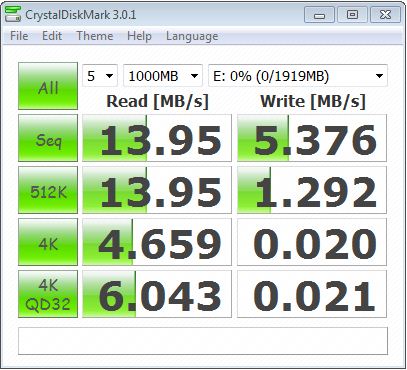This screenshot has height=370, width=407.
Task: Close the CrystalDiskMark window
Action: click(385, 15)
